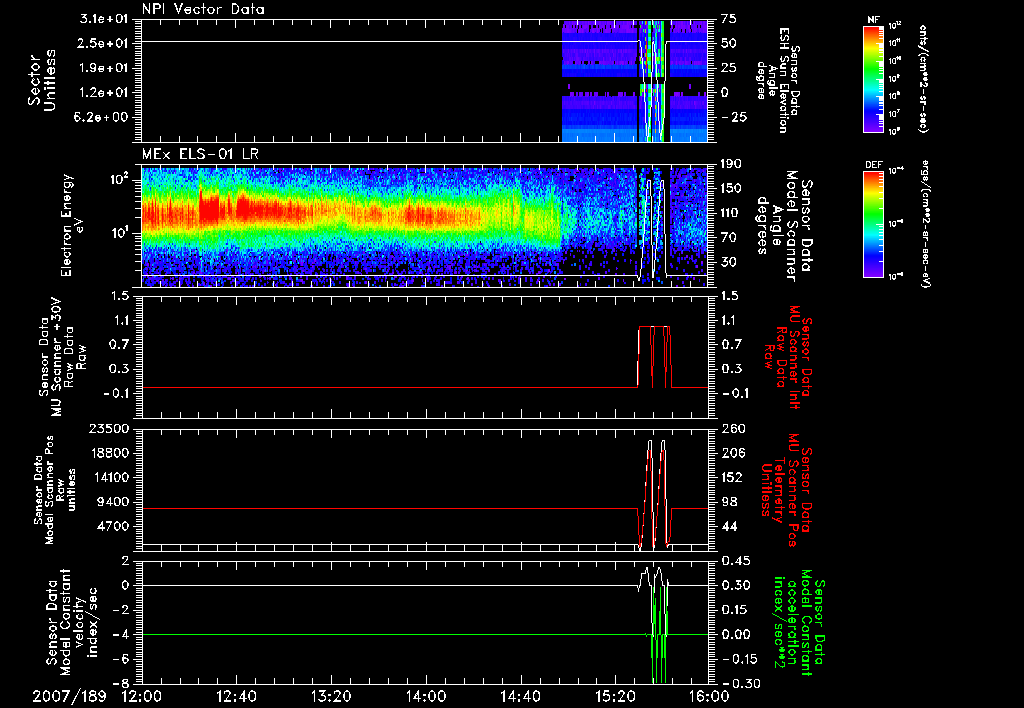Click the cnts/(cm**2-sr-sec) units label
This screenshot has width=1024, height=708.
coord(923,78)
